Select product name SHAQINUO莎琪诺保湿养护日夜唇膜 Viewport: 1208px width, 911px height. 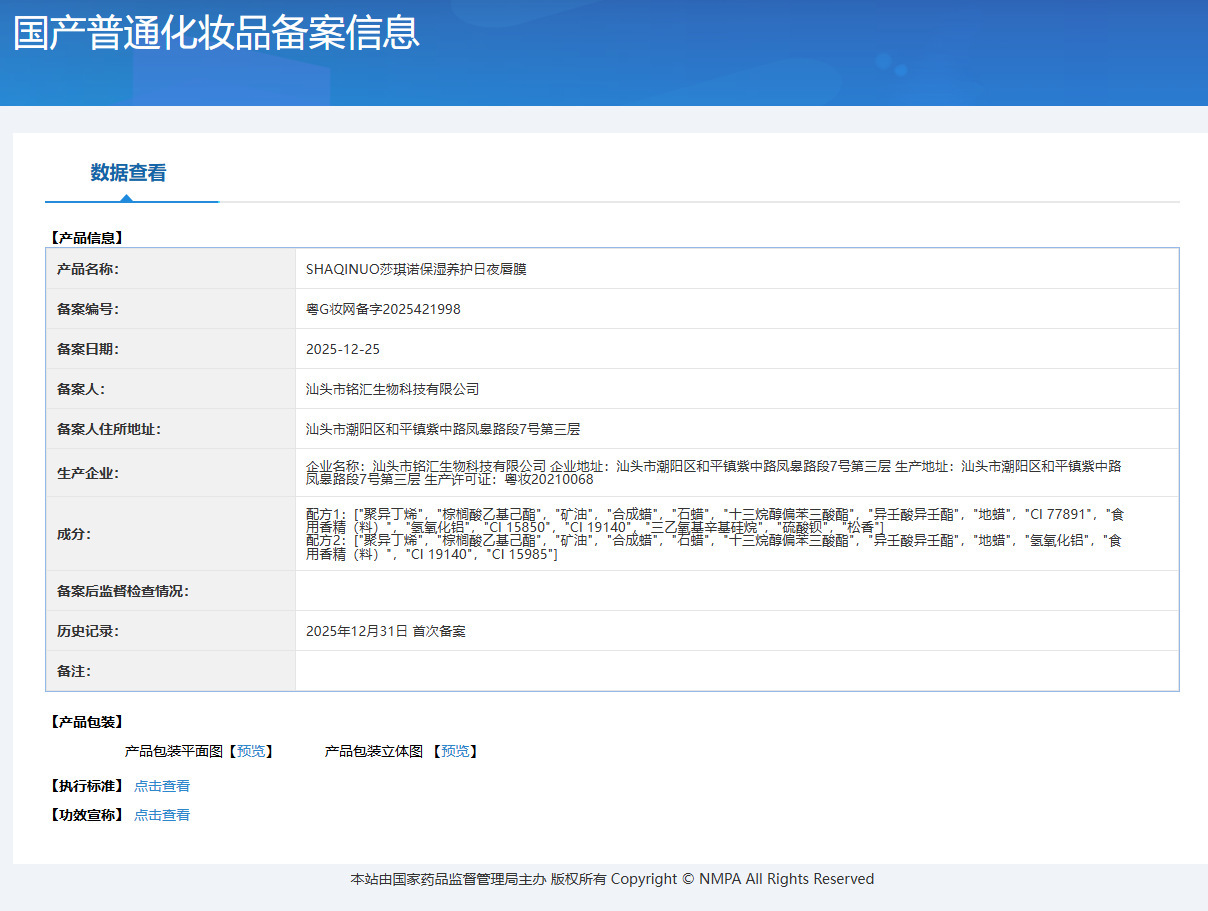point(416,269)
